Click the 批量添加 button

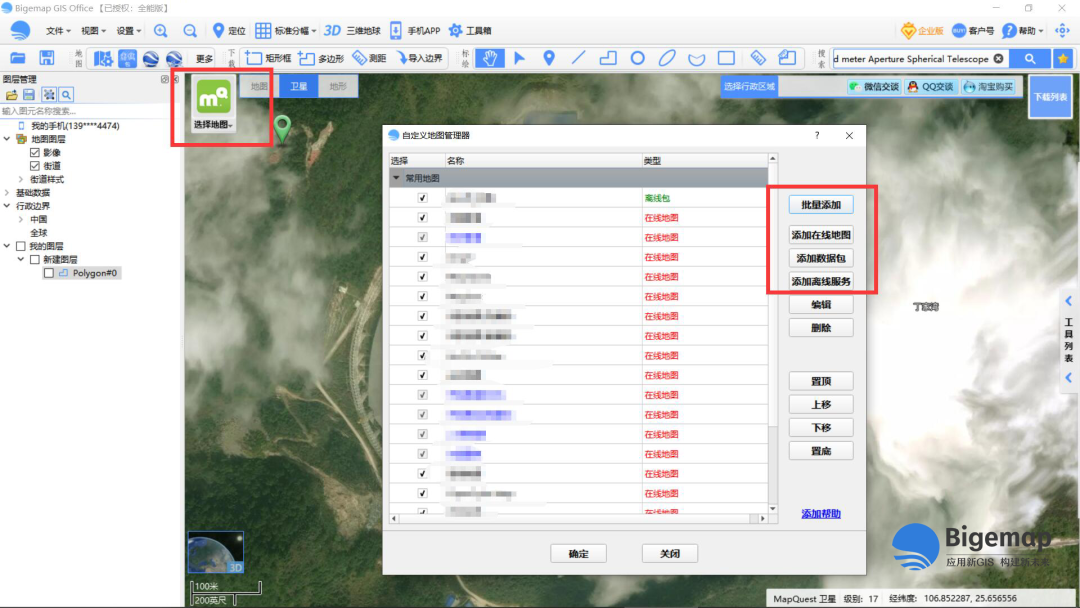[821, 205]
